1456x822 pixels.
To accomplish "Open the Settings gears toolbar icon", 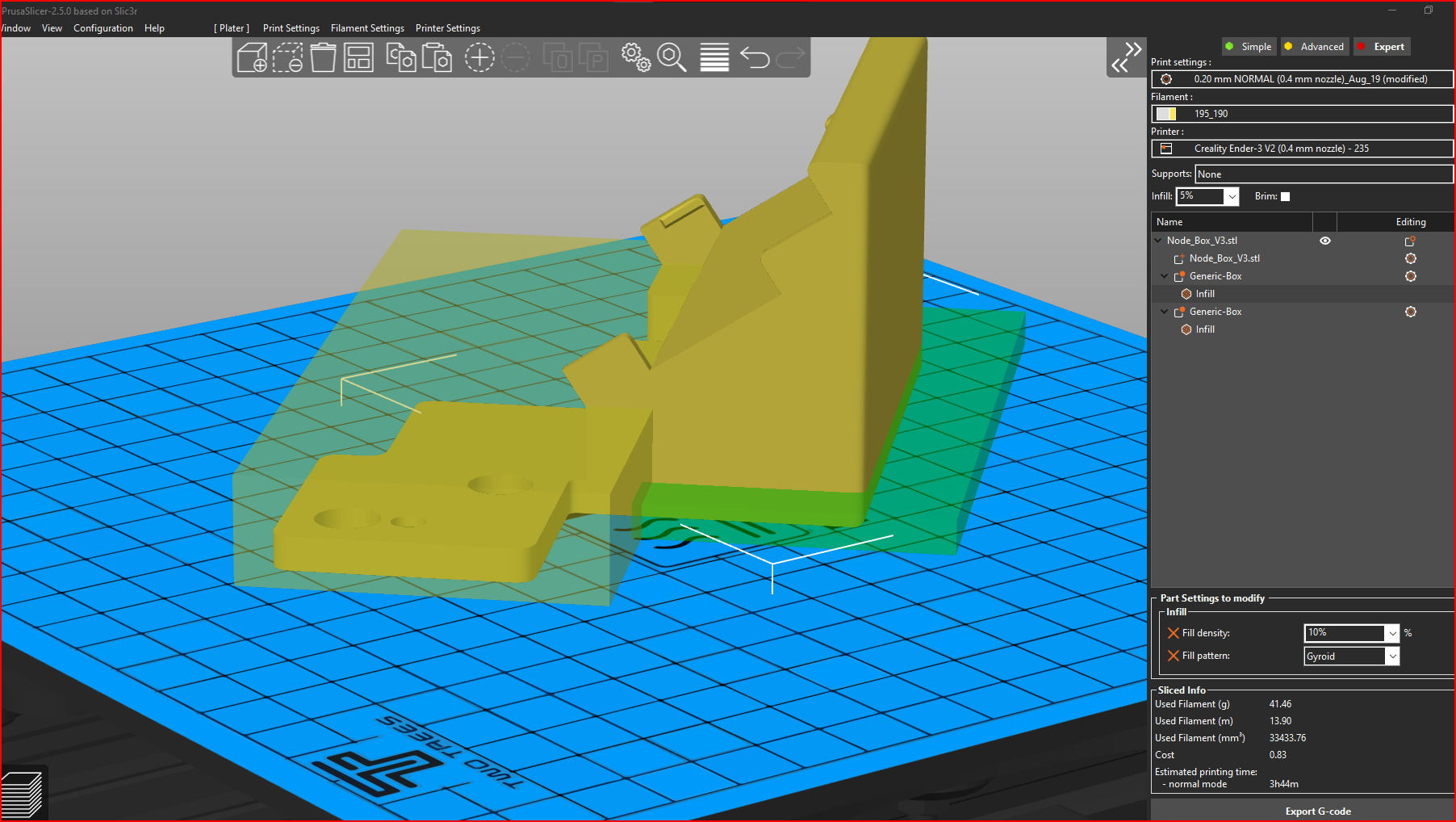I will pyautogui.click(x=636, y=58).
